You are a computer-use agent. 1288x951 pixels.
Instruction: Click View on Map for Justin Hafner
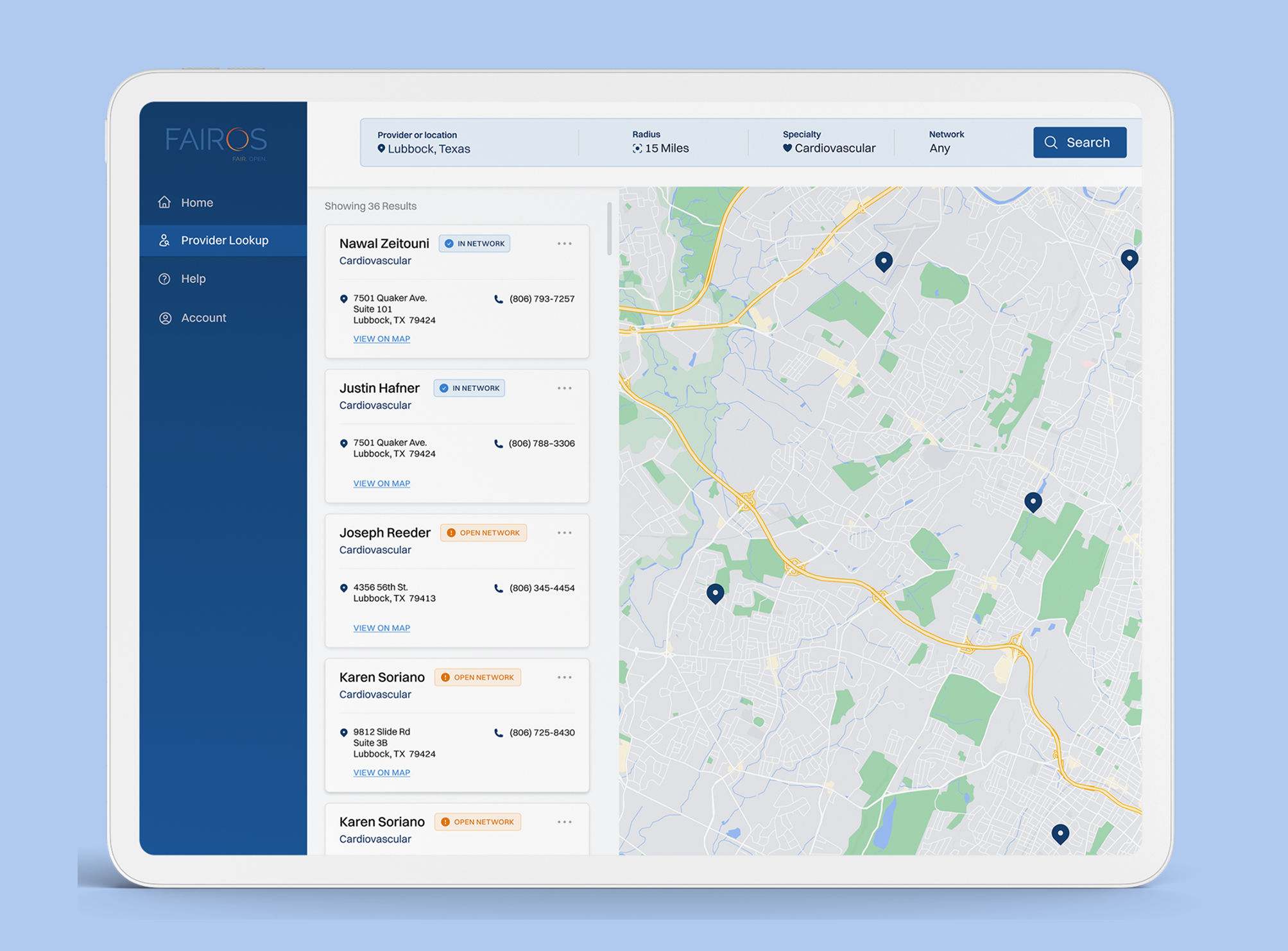(x=381, y=484)
